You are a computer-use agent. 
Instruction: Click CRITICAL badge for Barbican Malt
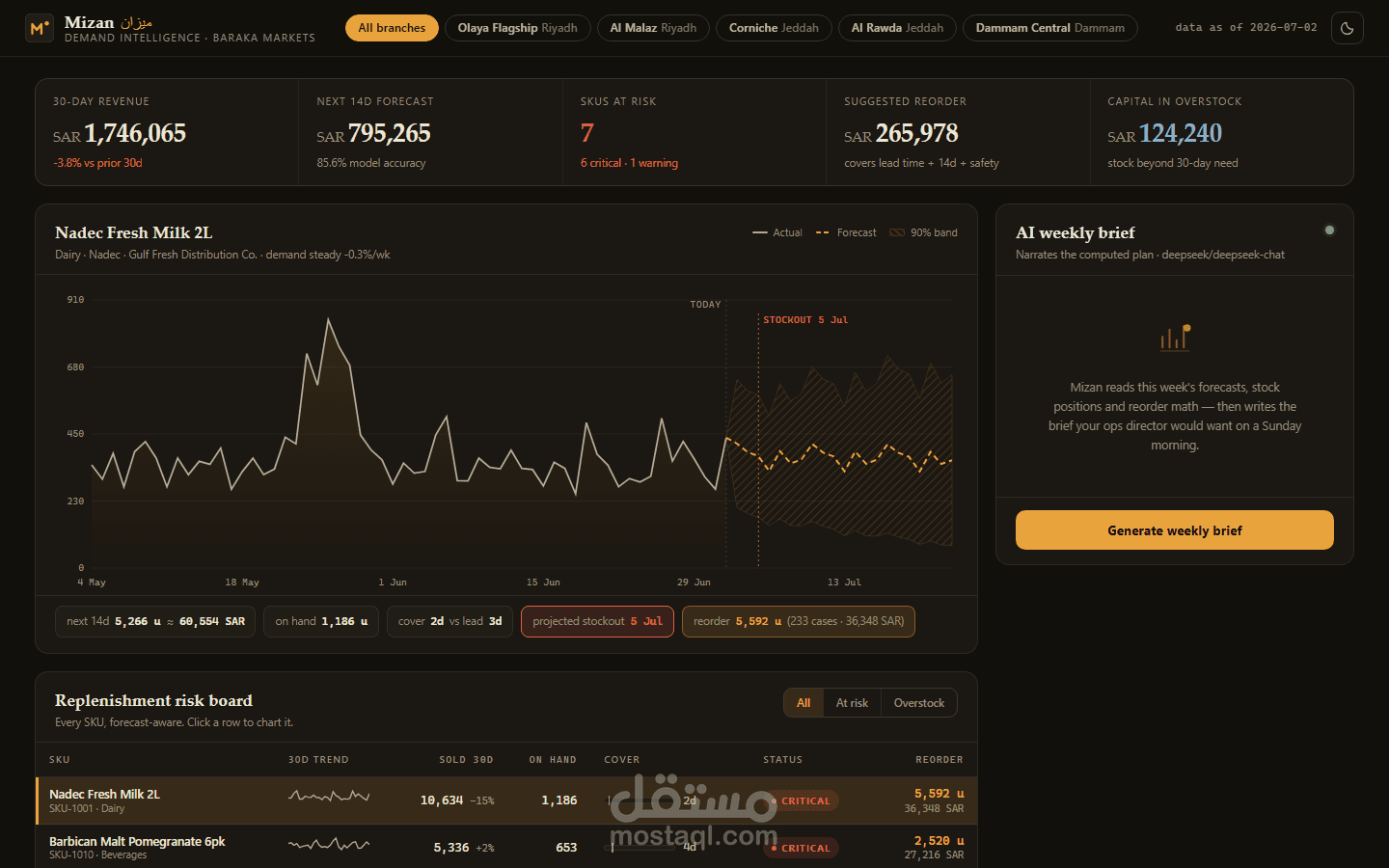pos(802,849)
